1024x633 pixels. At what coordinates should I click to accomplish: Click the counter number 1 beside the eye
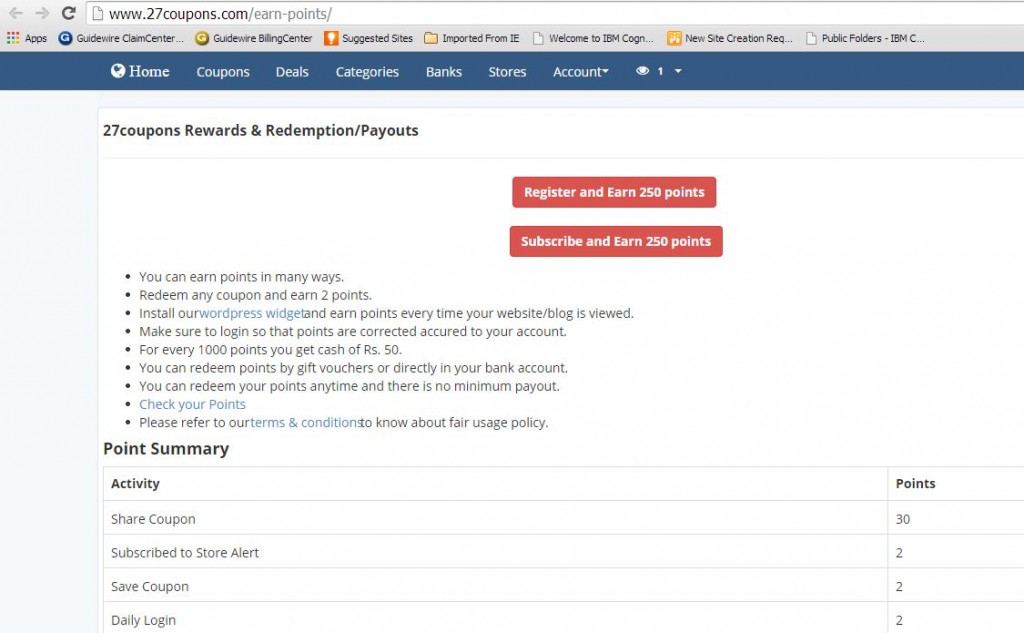tap(660, 71)
